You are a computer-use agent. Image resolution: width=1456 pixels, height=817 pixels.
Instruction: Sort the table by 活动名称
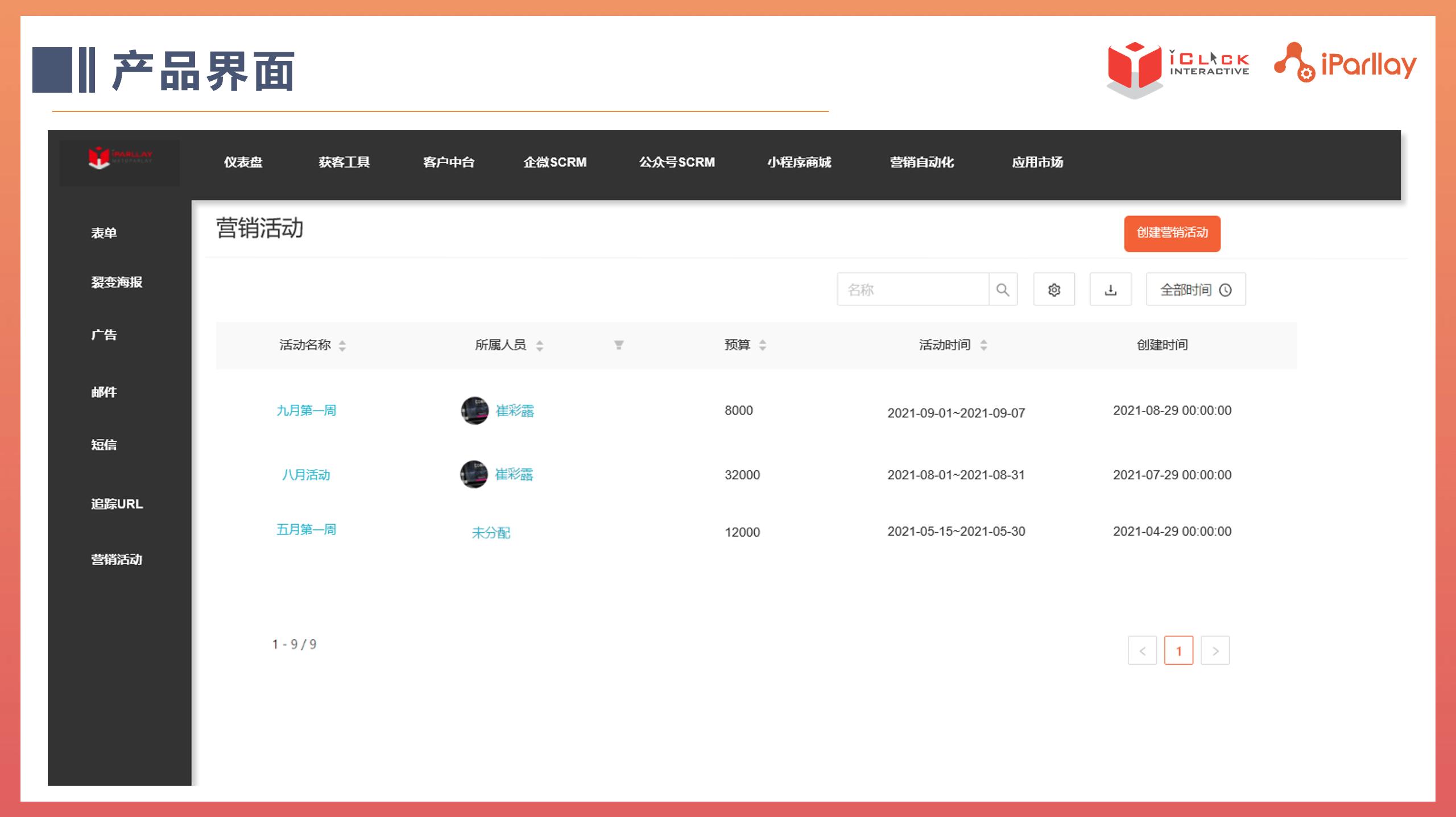click(x=342, y=345)
